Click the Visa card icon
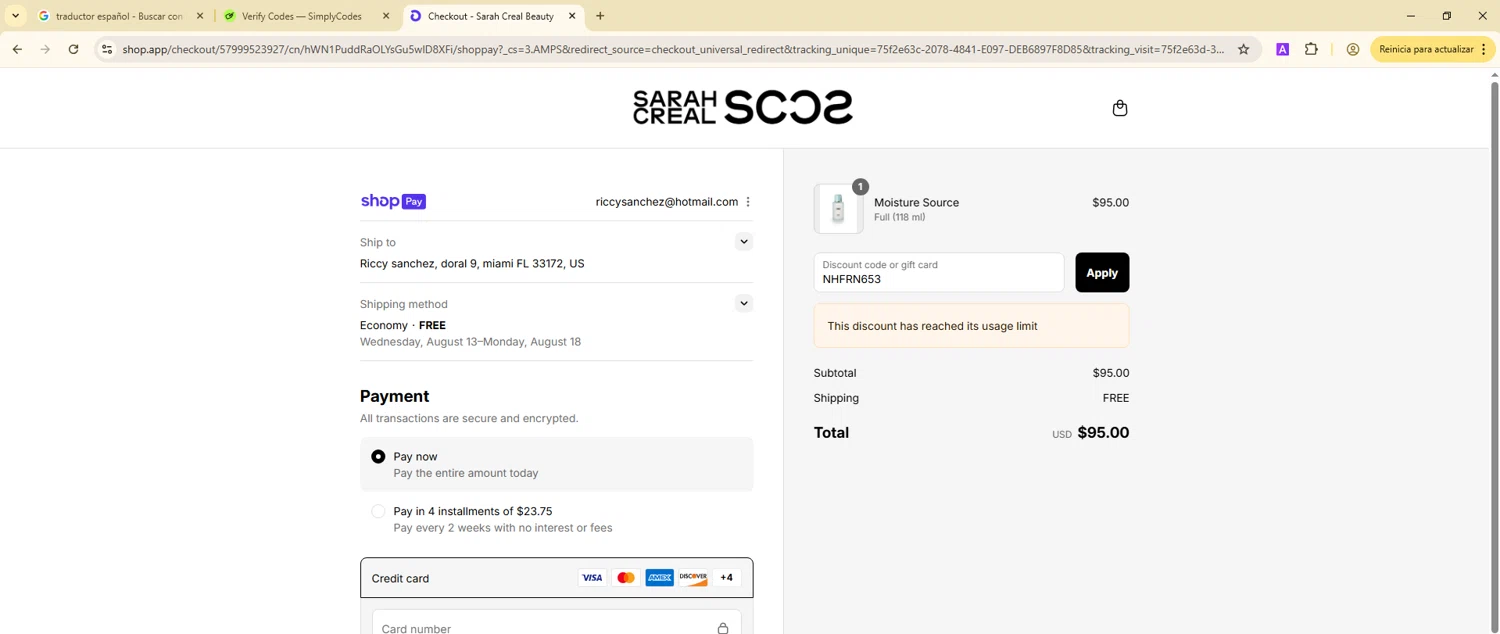This screenshot has height=634, width=1500. click(x=592, y=578)
